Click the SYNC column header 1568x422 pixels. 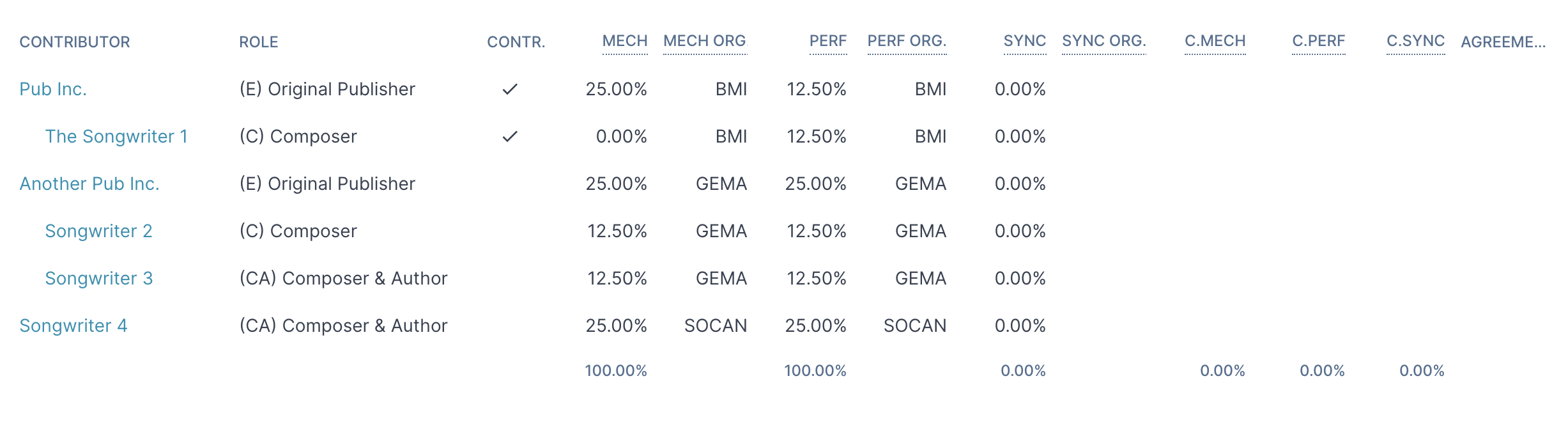click(1025, 41)
